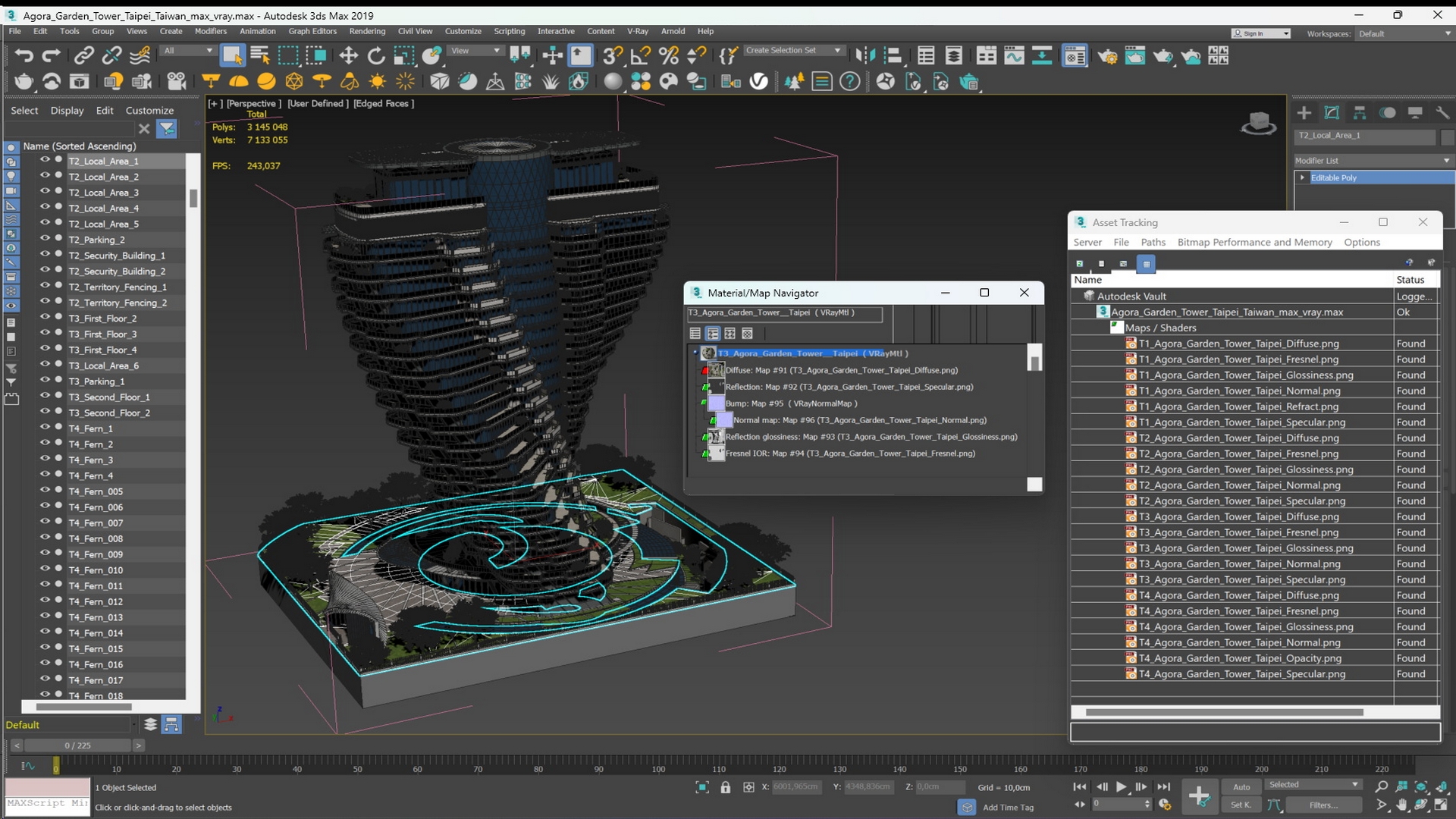
Task: Hide T2_Security_Building_1 with its eye icon
Action: [x=45, y=255]
